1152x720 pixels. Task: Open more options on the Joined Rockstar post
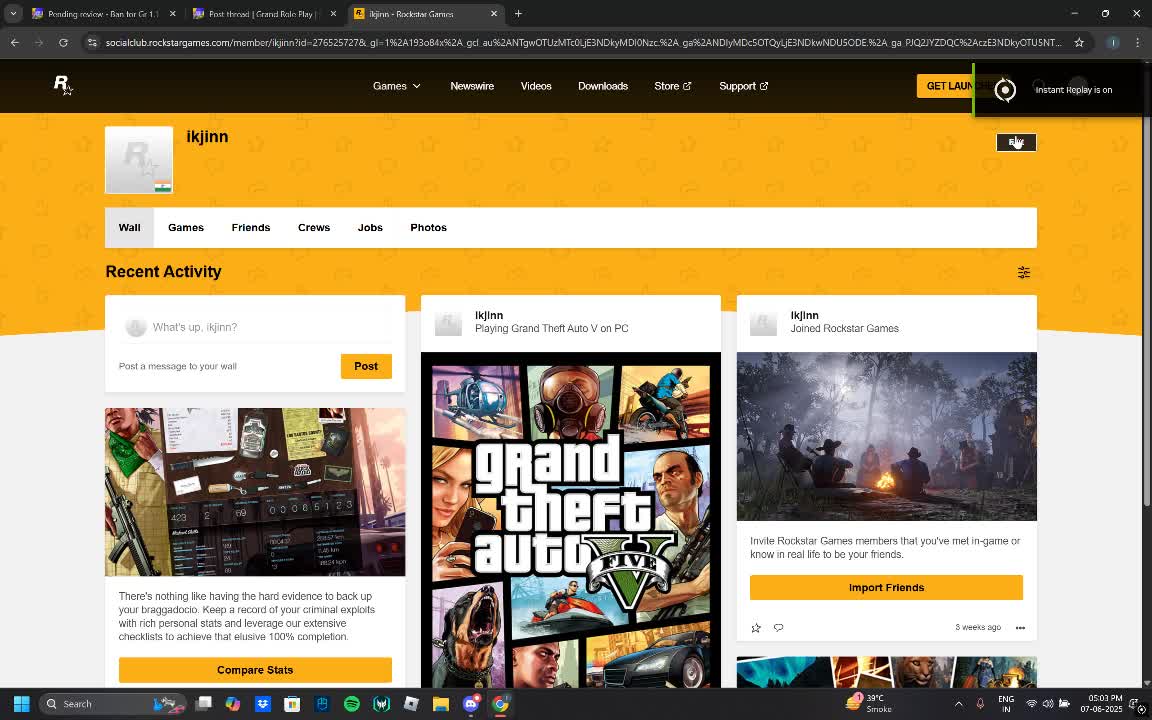point(1020,627)
